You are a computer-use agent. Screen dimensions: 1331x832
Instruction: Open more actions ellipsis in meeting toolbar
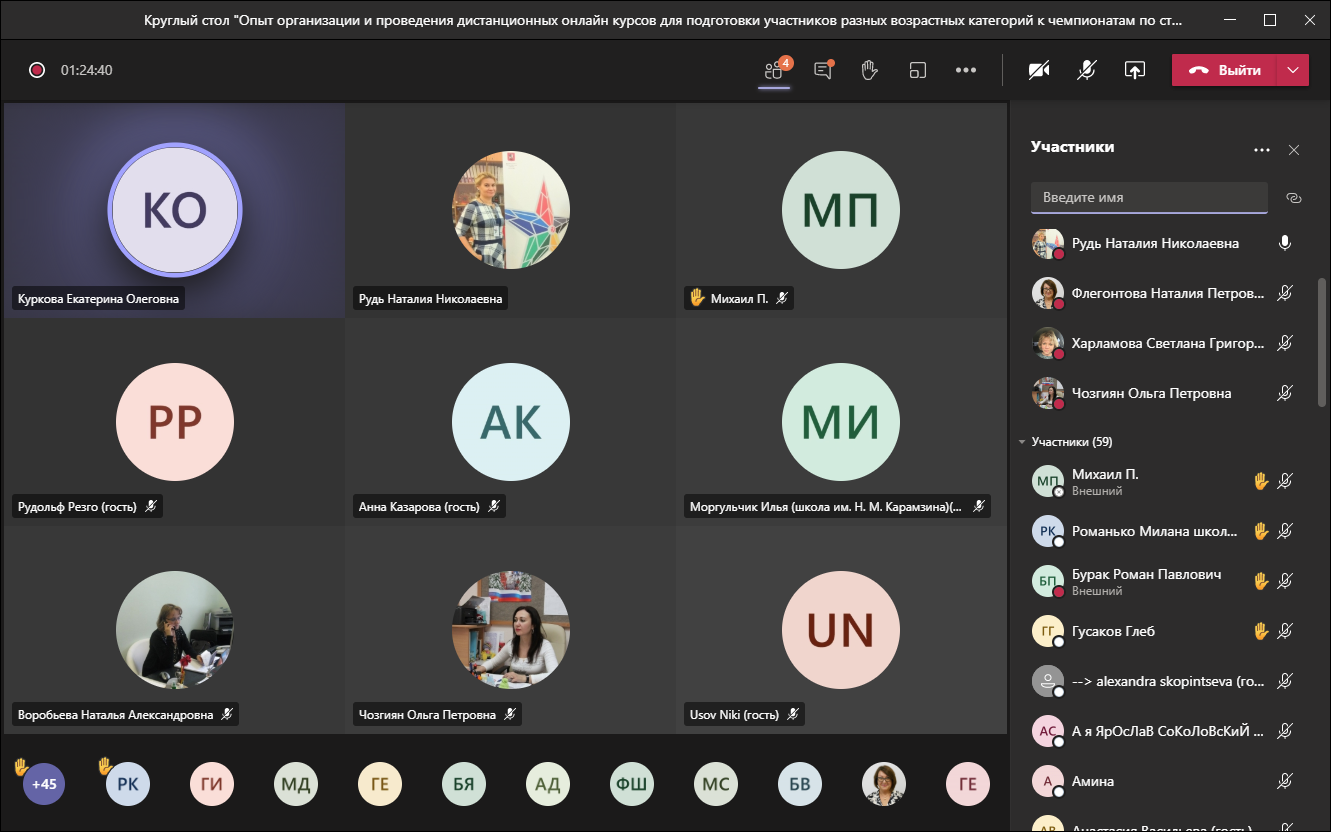[x=965, y=70]
